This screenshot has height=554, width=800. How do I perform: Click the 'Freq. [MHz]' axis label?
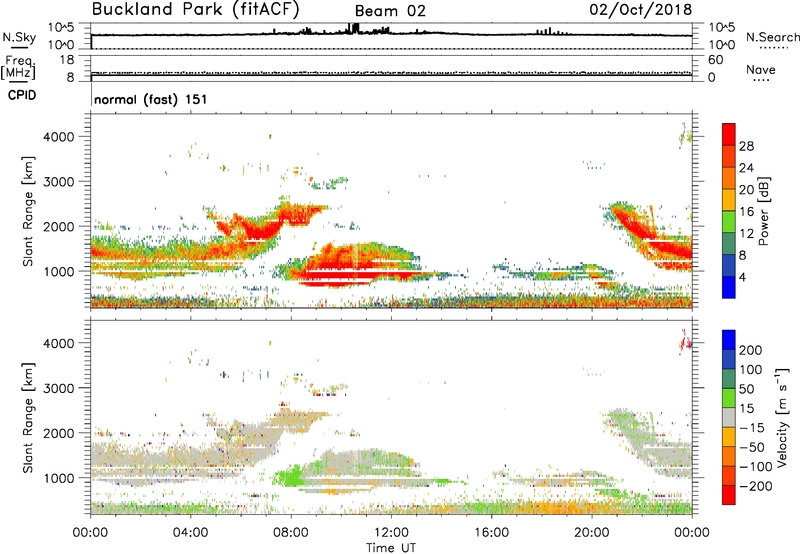tap(19, 67)
